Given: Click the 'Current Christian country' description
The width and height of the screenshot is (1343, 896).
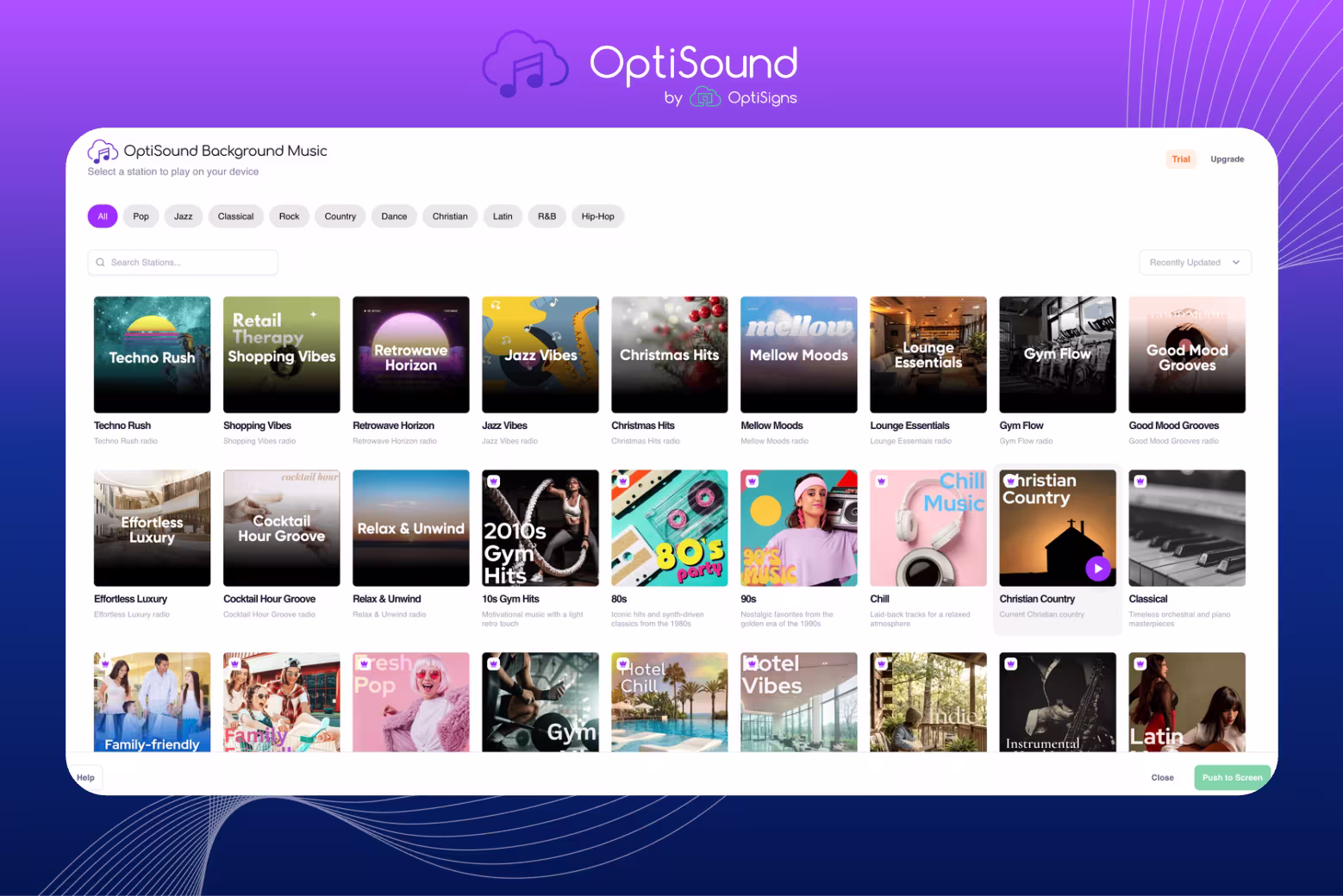Looking at the screenshot, I should [x=1041, y=614].
